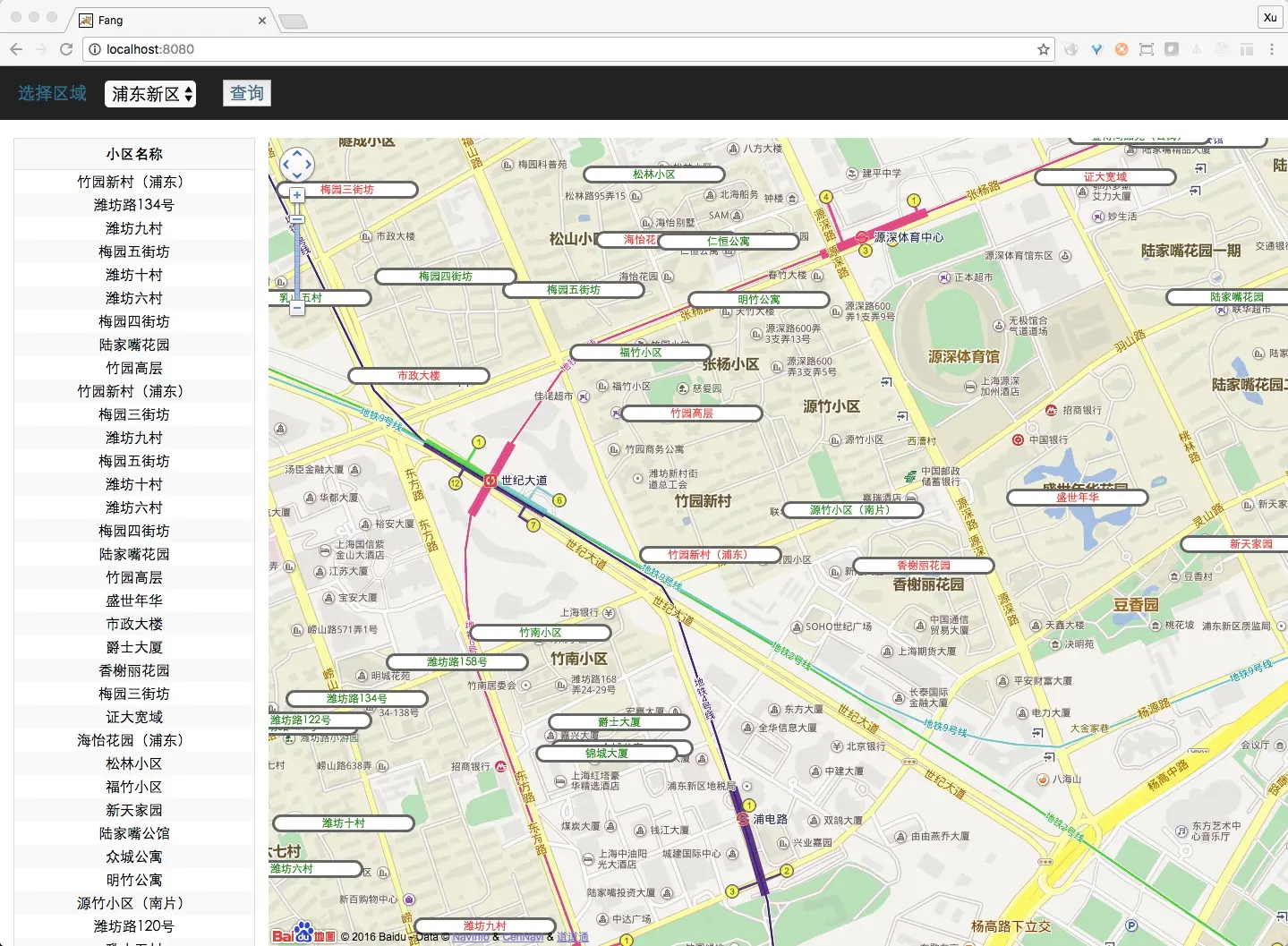Select 爵士大厦 row in the list
This screenshot has height=946, width=1288.
pos(134,647)
